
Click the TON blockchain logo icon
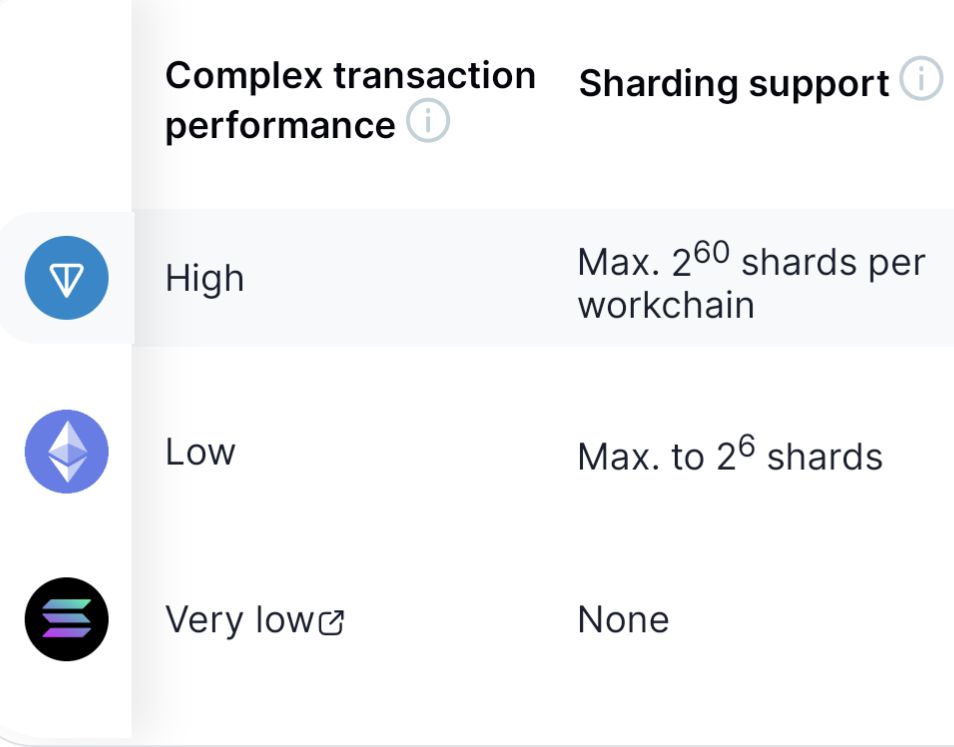[x=66, y=278]
